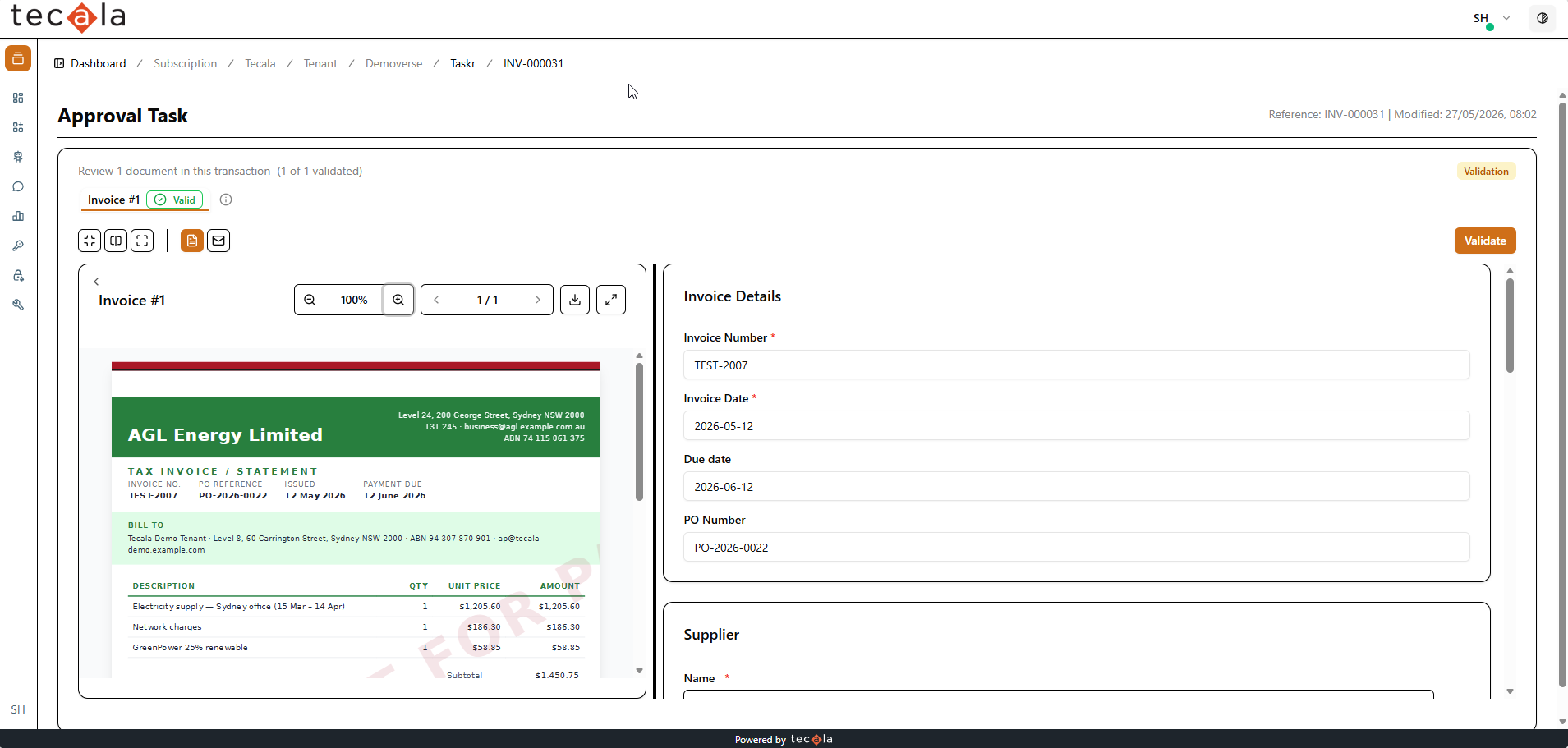Click the INV-000031 breadcrumb
This screenshot has width=1568, height=748.
pyautogui.click(x=534, y=63)
